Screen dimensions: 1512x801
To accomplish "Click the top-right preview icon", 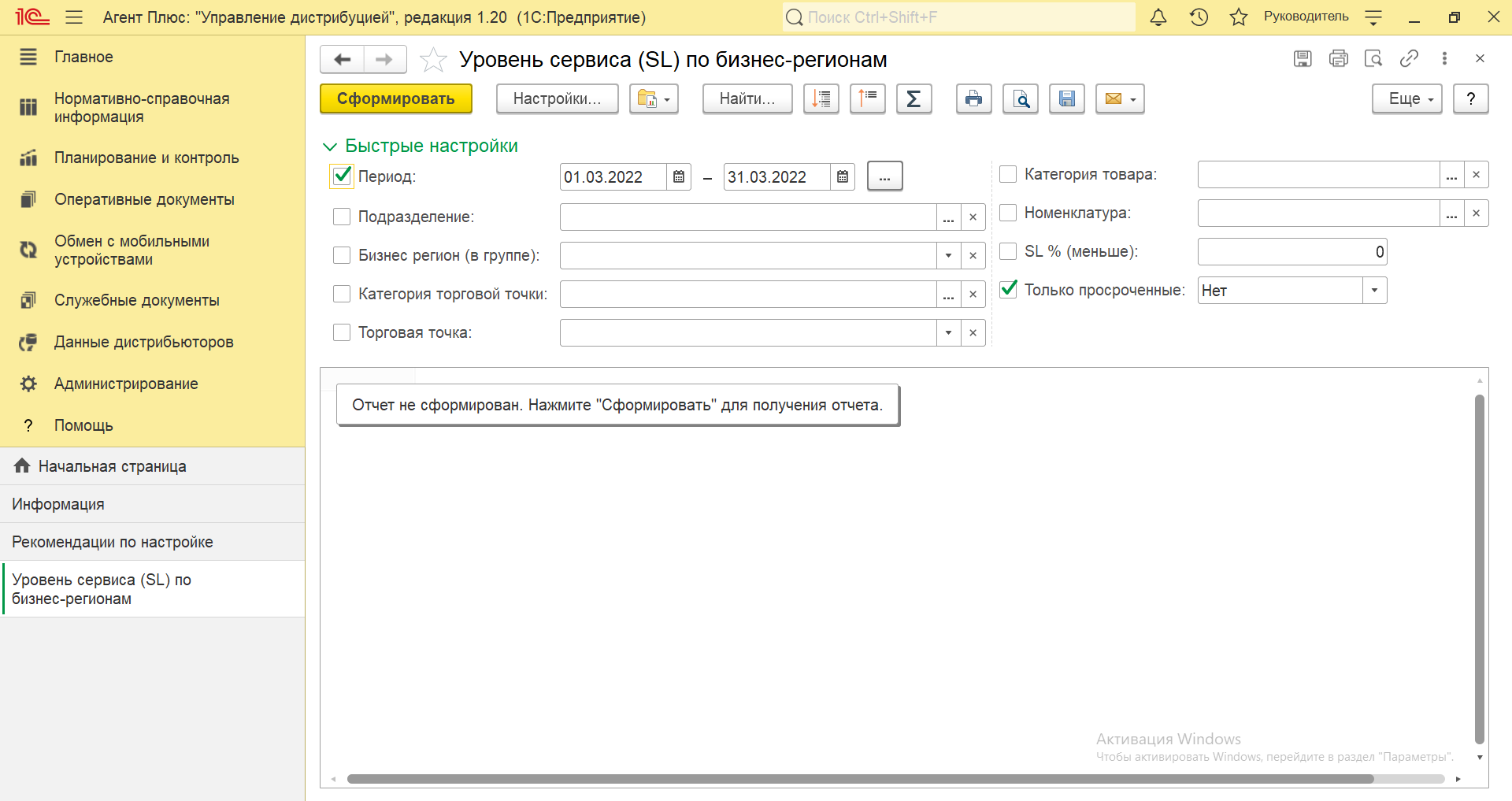I will [1373, 58].
